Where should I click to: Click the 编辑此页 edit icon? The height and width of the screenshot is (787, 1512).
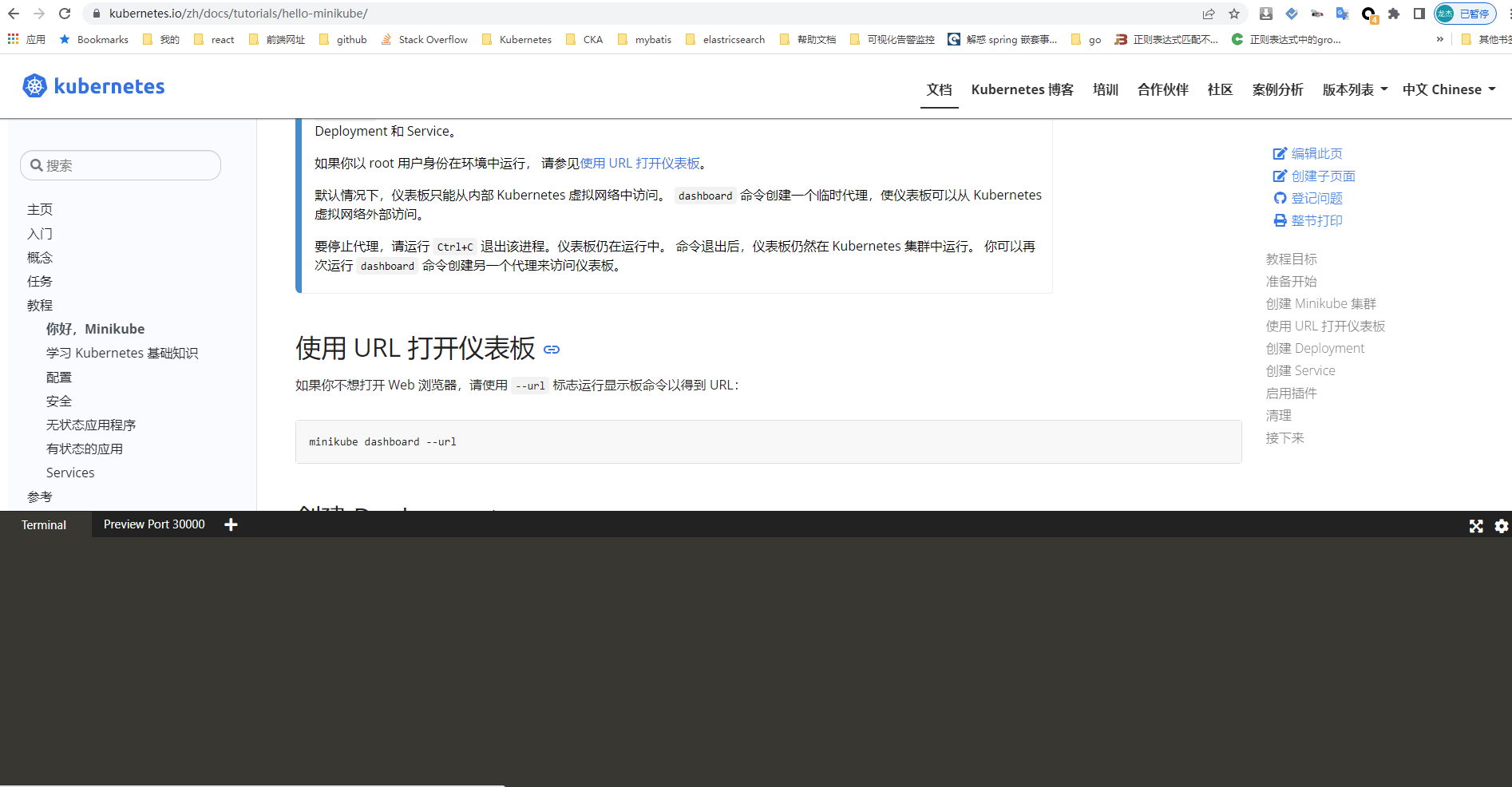coord(1280,153)
